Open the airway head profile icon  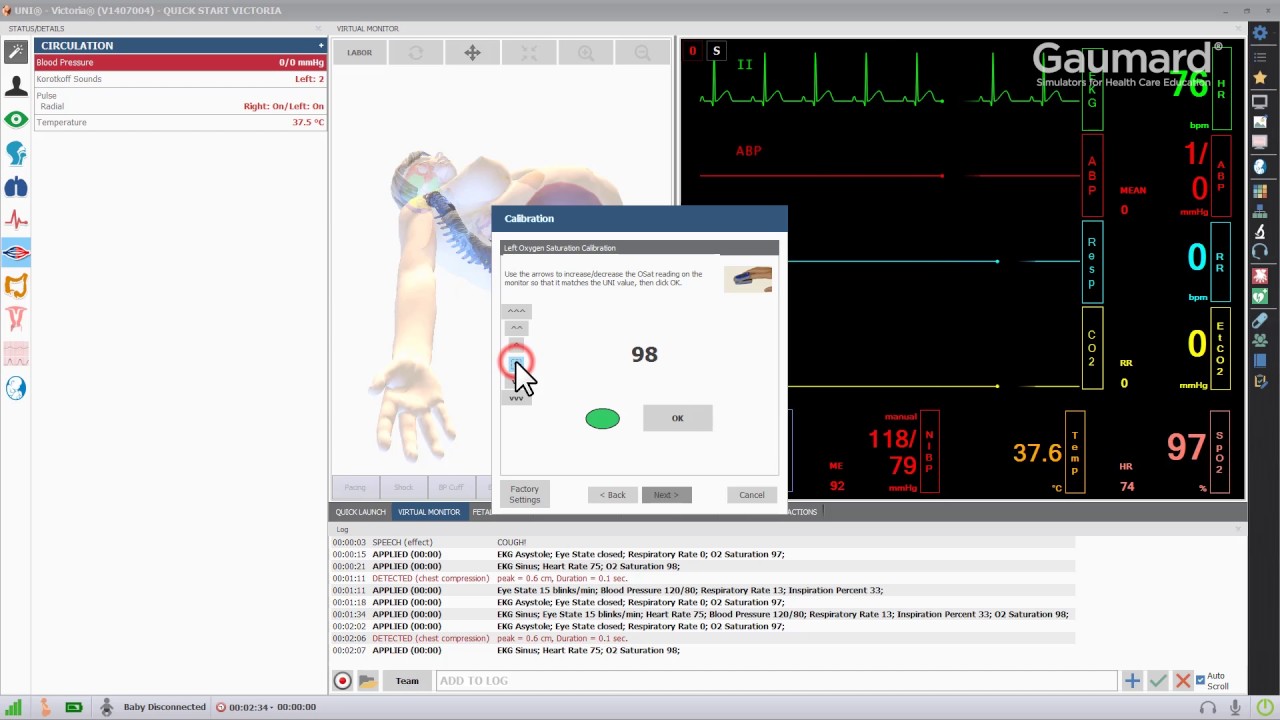click(16, 153)
